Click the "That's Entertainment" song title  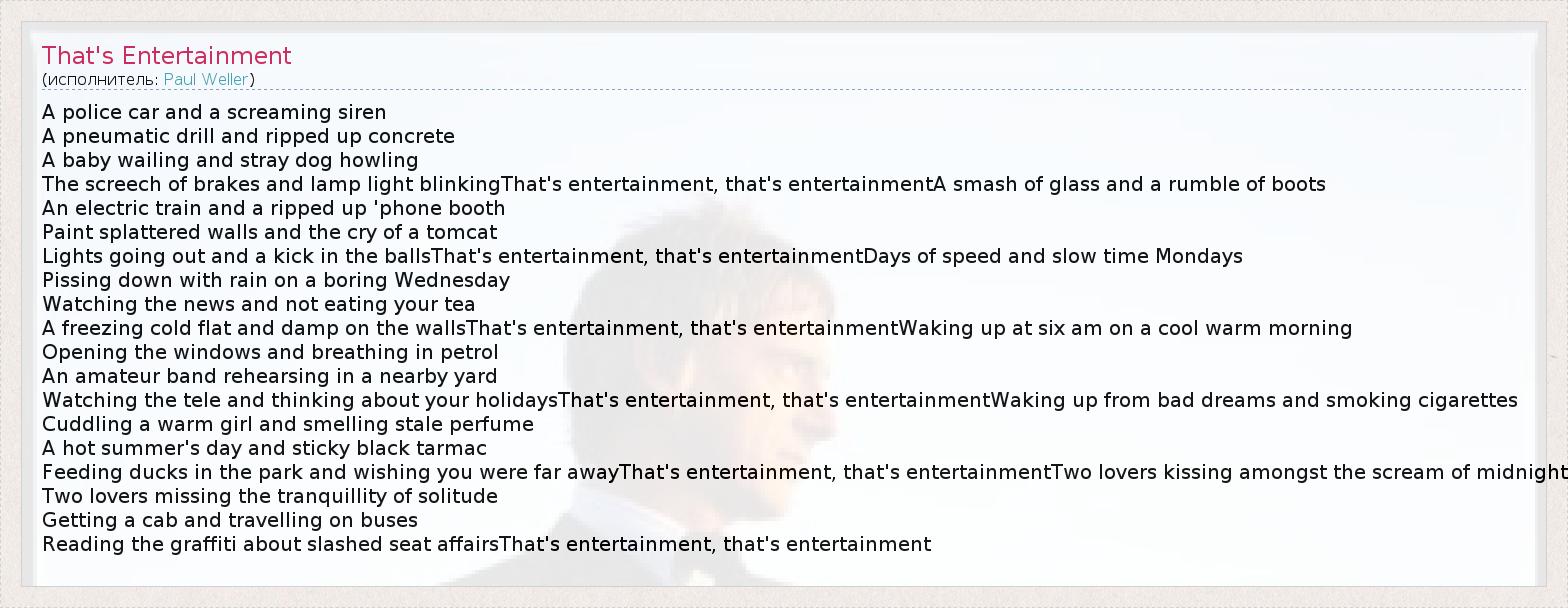(166, 55)
